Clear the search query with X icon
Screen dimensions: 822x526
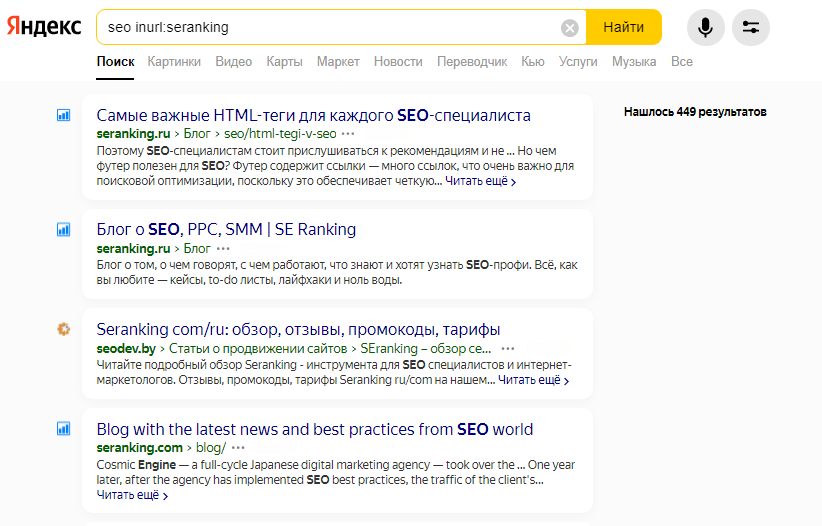coord(570,28)
